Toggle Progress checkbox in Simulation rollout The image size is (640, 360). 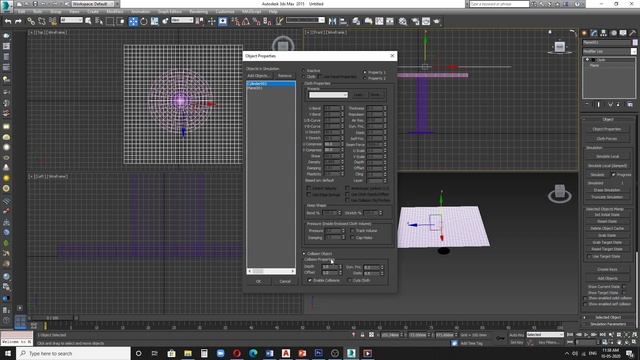tap(613, 175)
